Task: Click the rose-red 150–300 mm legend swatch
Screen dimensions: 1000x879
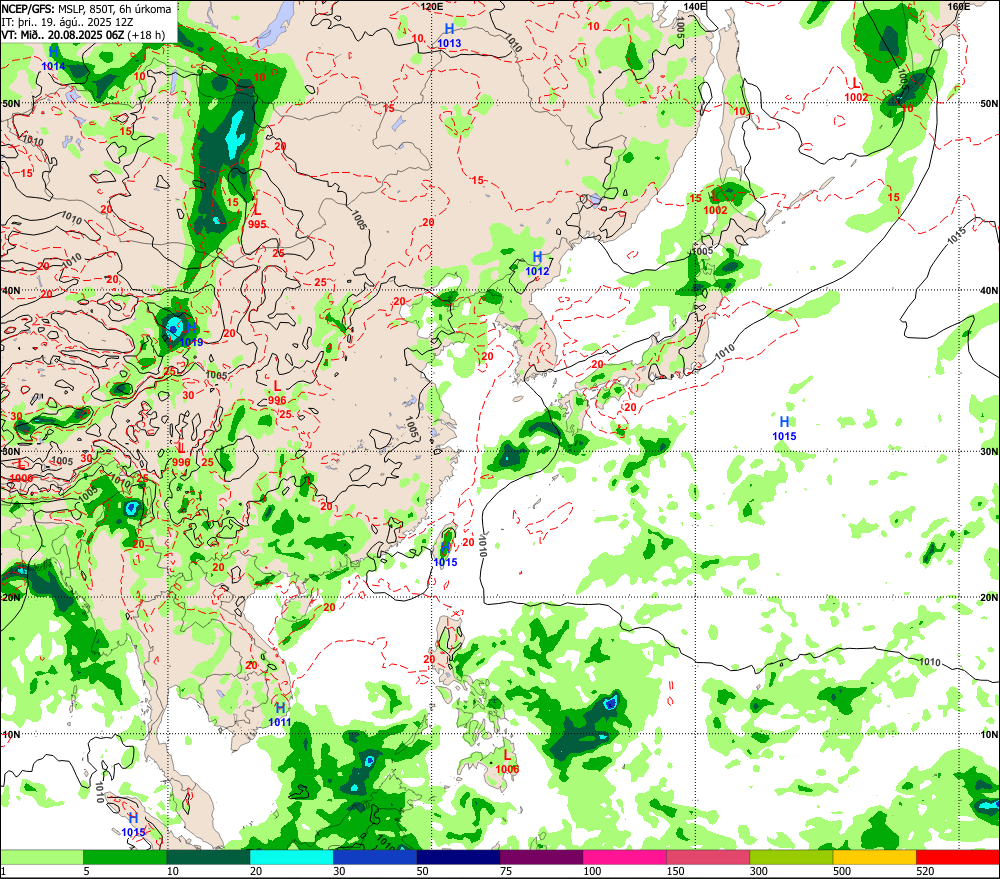Action: pos(708,857)
